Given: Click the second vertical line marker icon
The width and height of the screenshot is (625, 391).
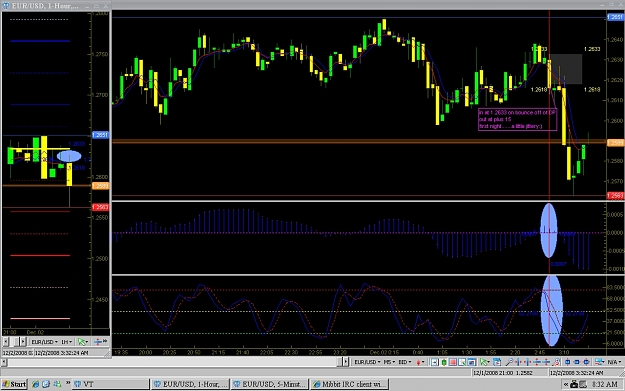Looking at the screenshot, I should [527, 362].
